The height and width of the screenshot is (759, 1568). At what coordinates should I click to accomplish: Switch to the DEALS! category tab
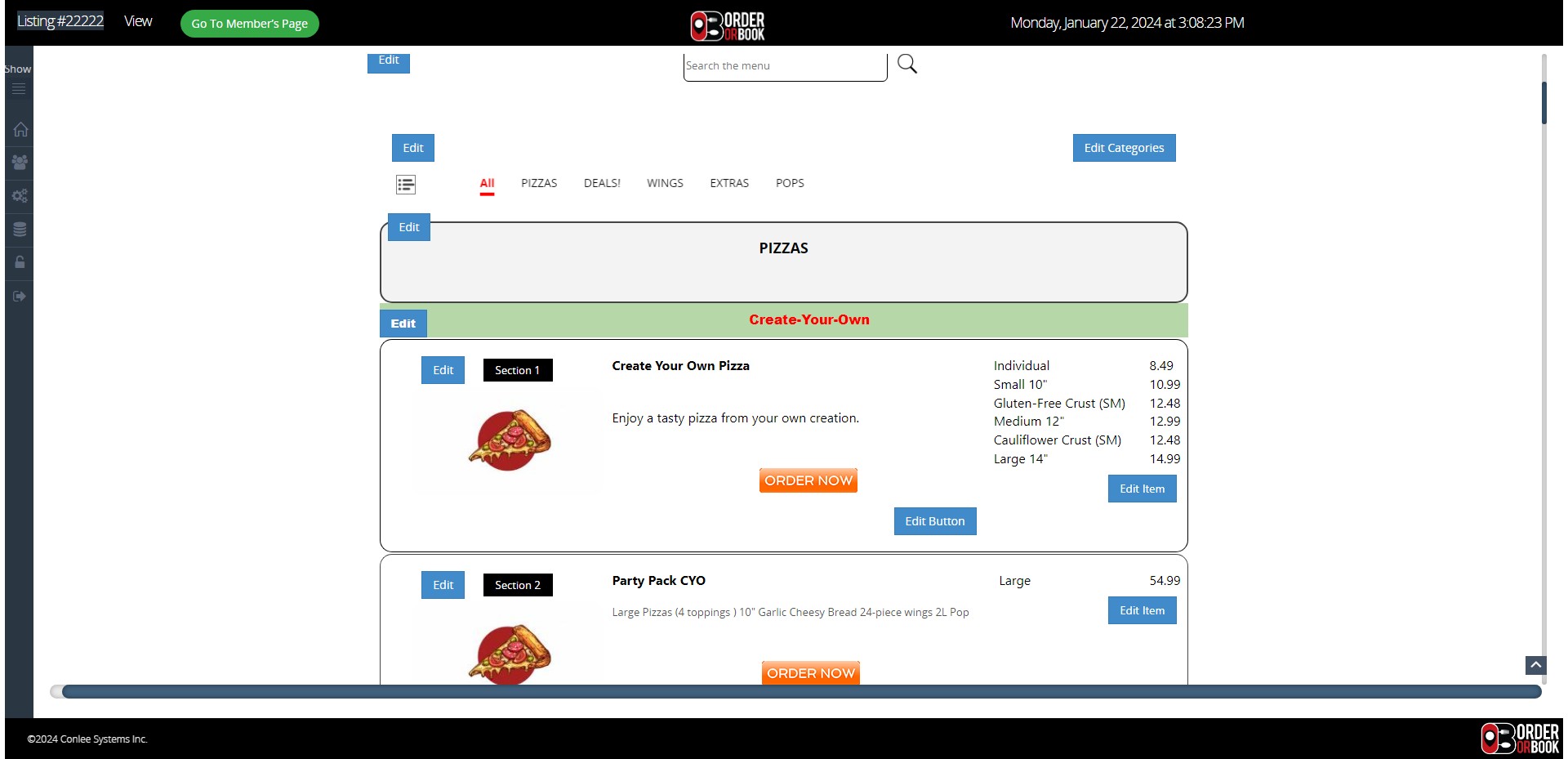(602, 183)
